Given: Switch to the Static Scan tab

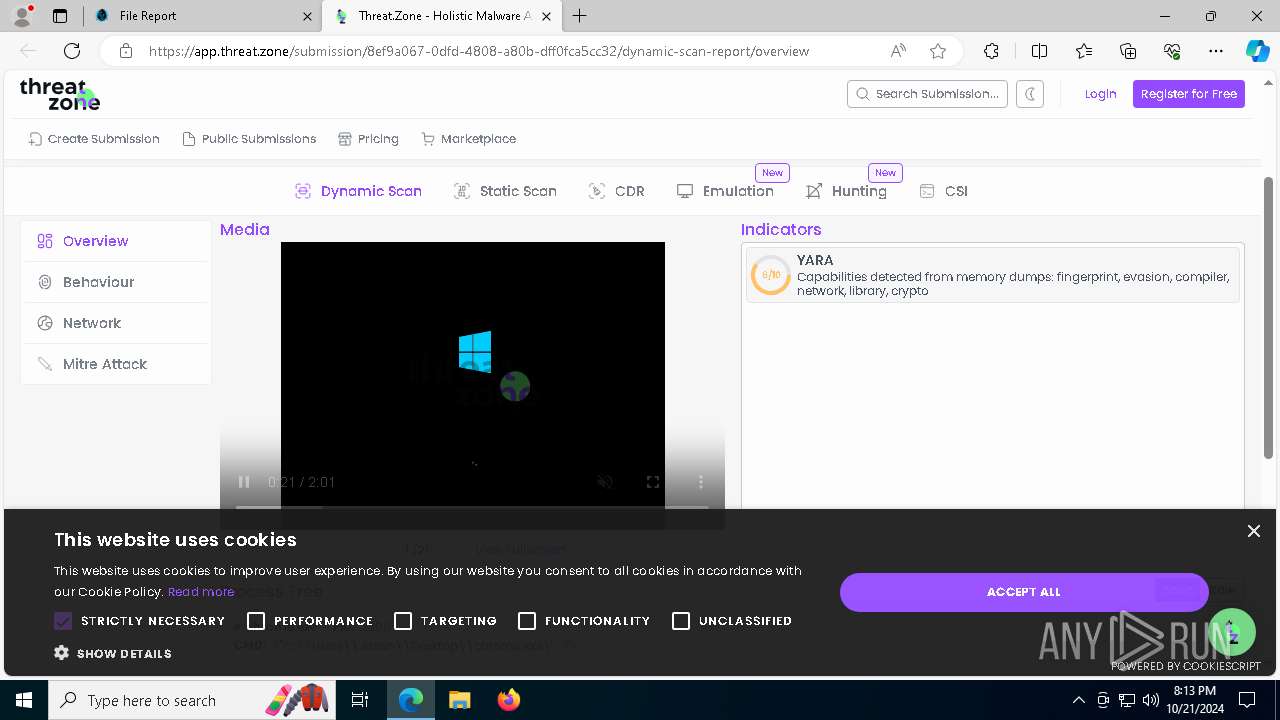Looking at the screenshot, I should [505, 191].
